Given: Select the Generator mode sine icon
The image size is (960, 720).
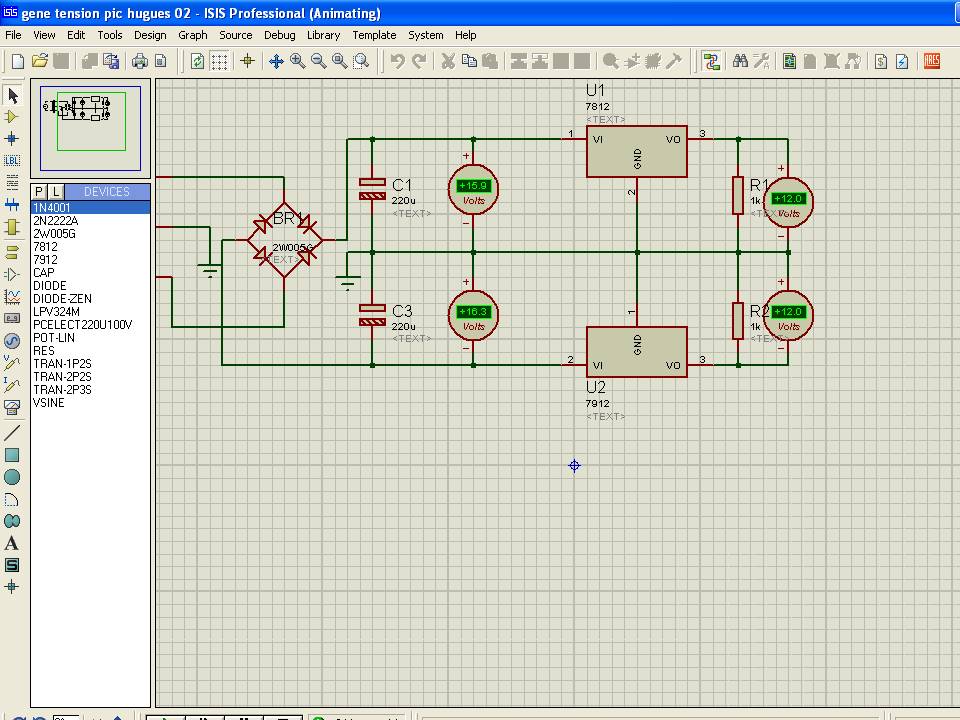Looking at the screenshot, I should [12, 340].
